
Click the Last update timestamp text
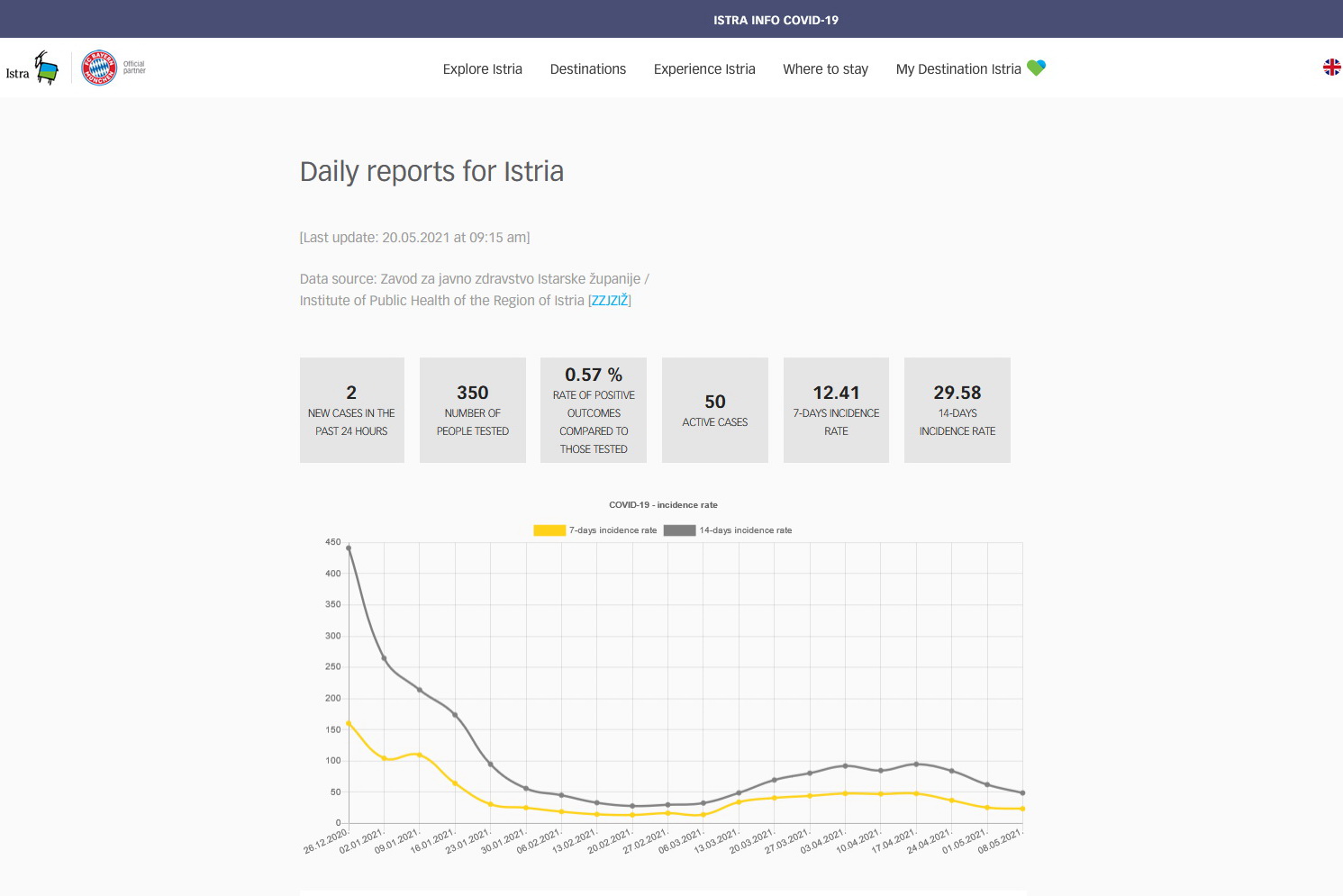(415, 238)
